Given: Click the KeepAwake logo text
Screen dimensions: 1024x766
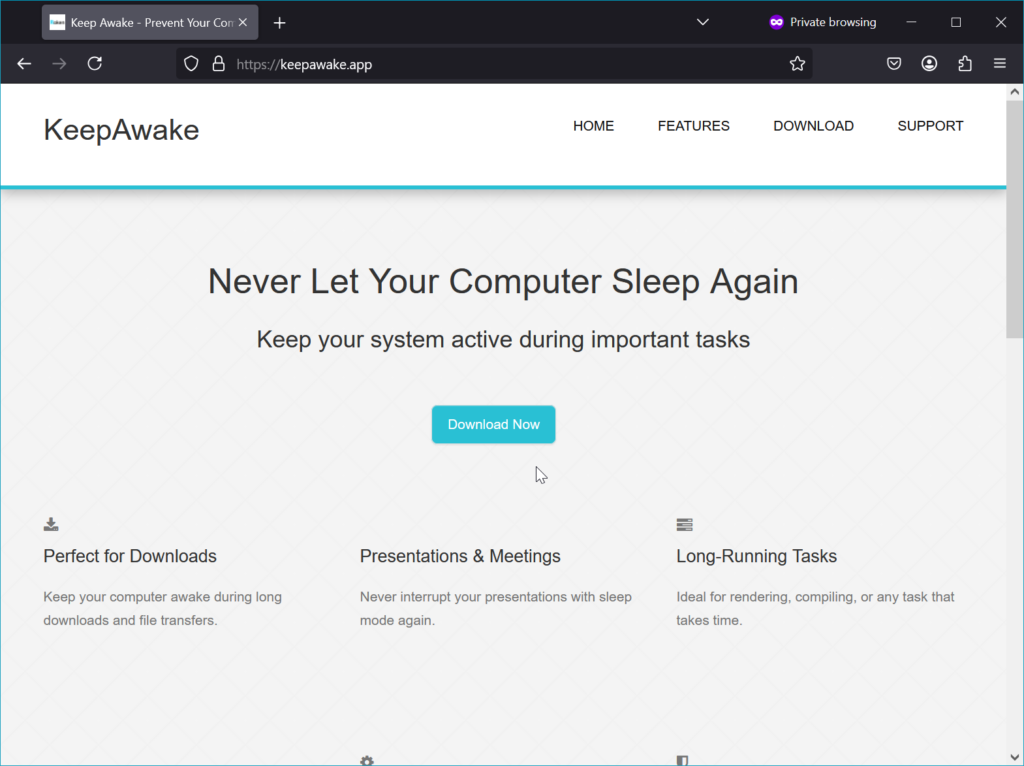Looking at the screenshot, I should 120,130.
